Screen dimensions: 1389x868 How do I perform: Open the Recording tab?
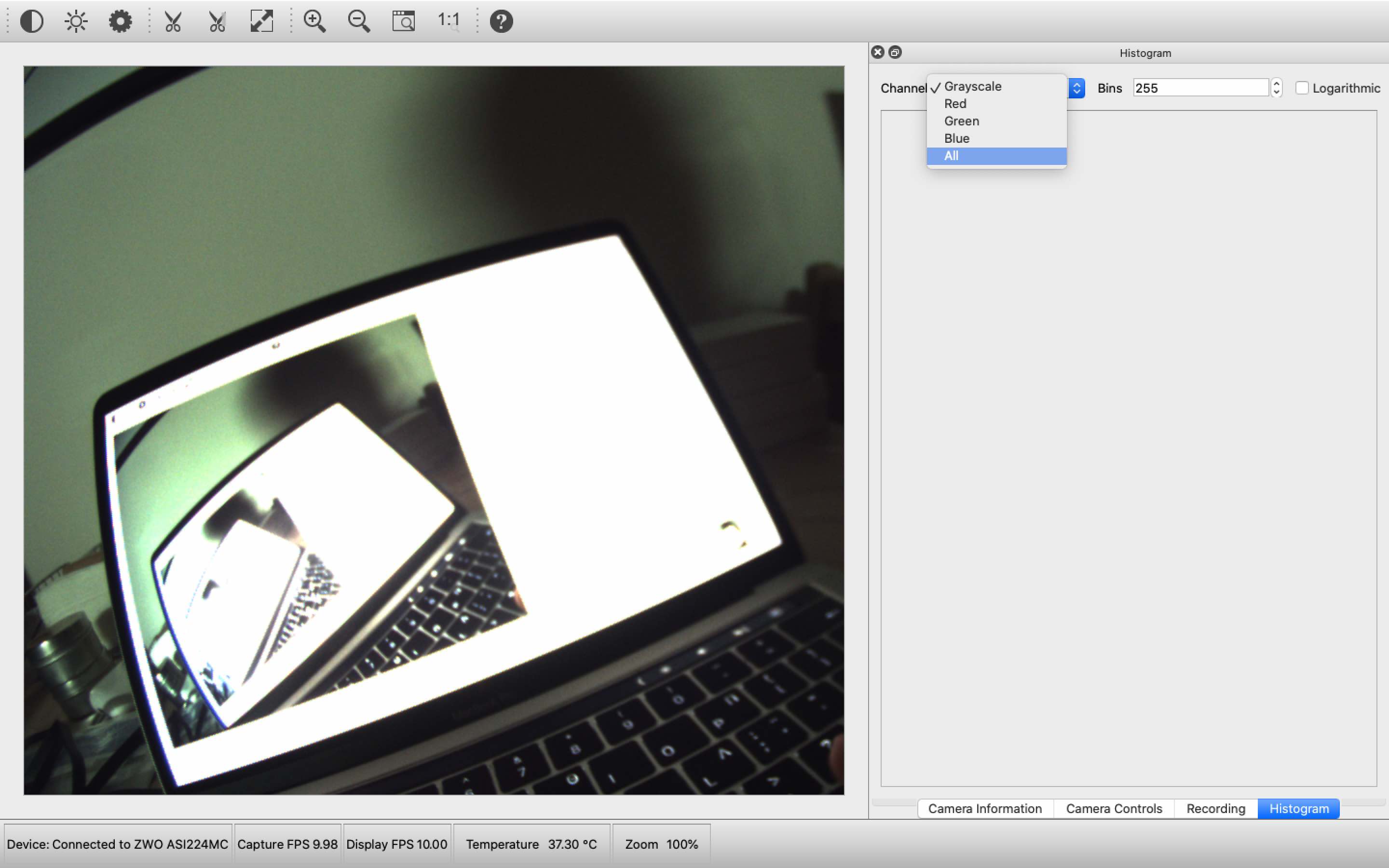(x=1216, y=808)
